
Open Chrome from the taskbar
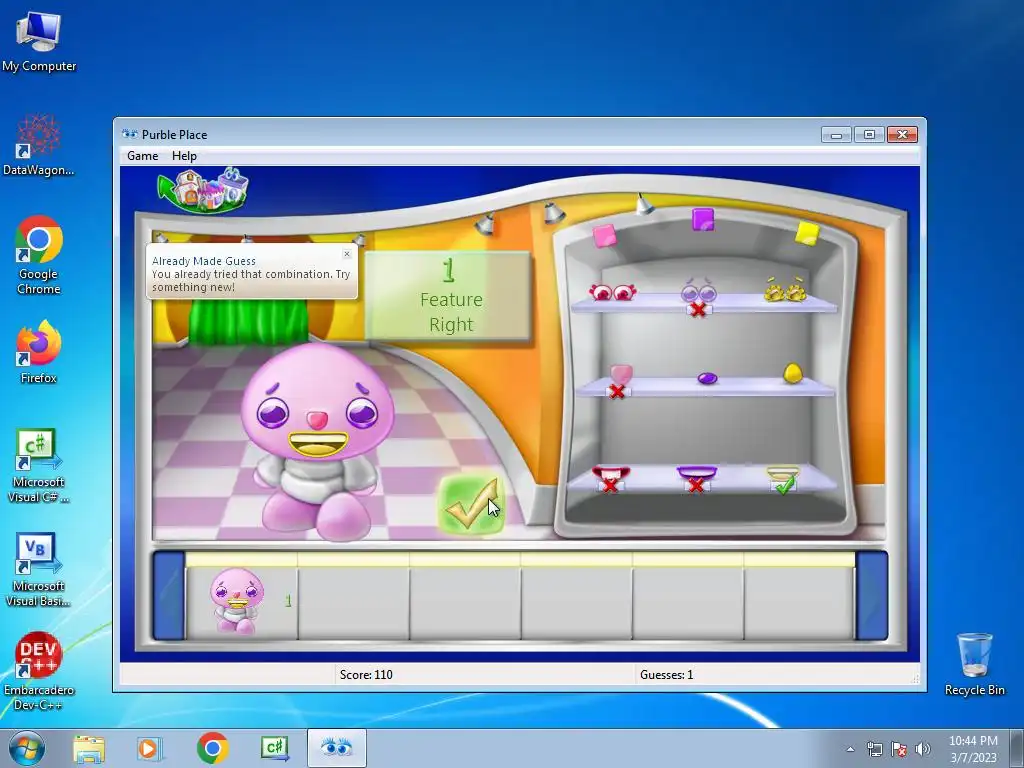pyautogui.click(x=212, y=748)
